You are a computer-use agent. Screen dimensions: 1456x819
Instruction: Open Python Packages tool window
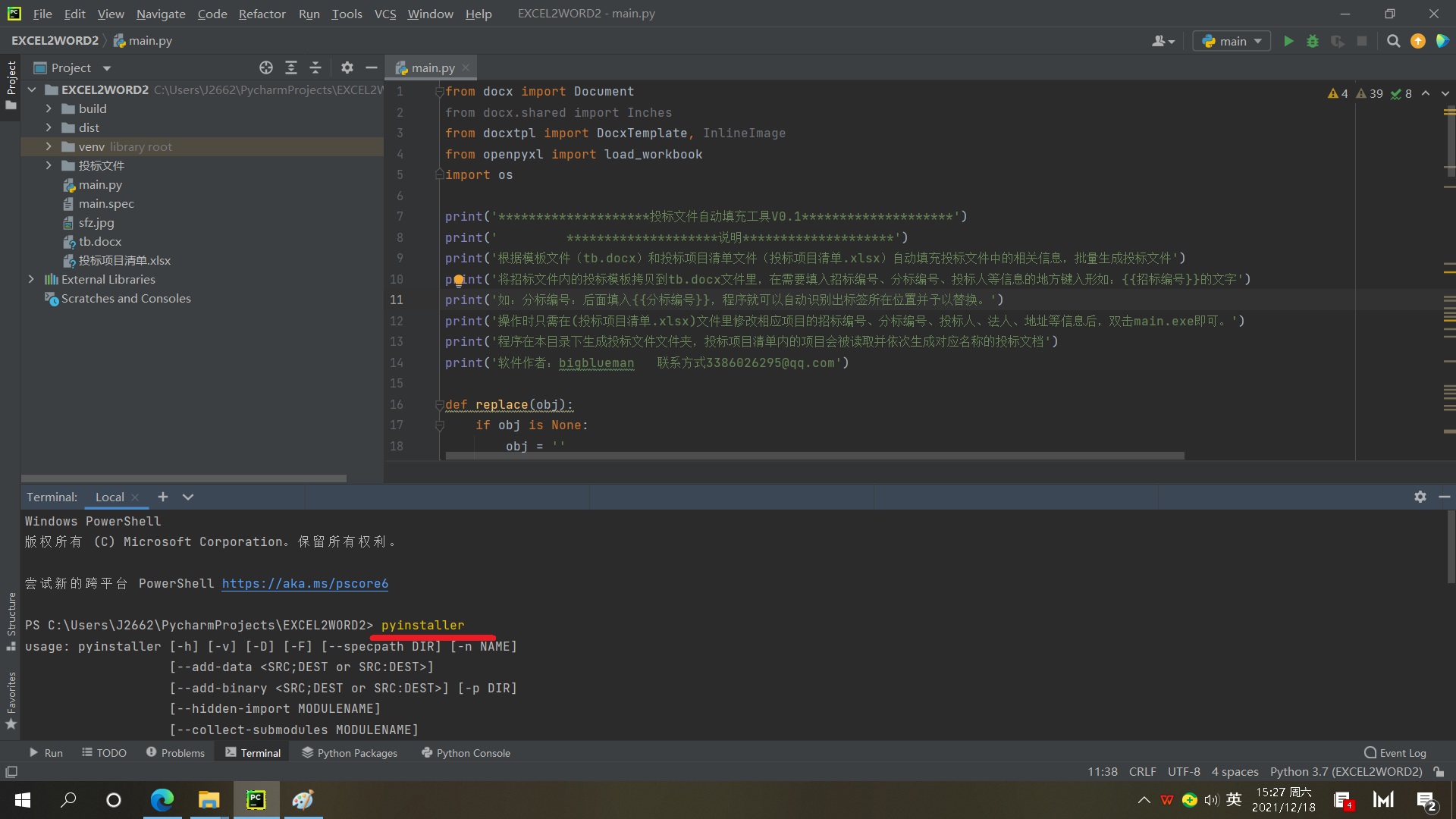point(350,752)
